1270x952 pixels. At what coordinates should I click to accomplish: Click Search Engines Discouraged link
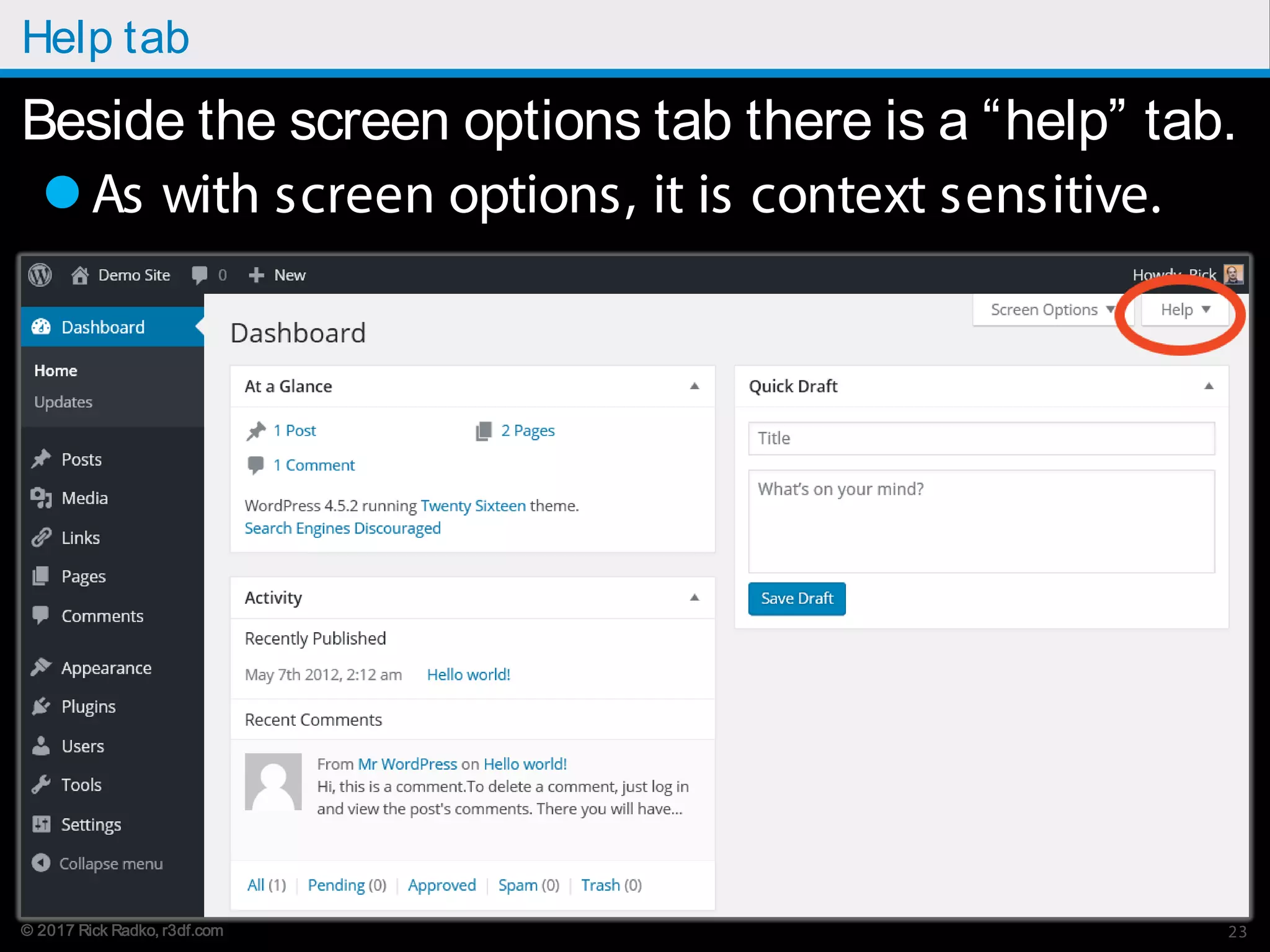click(x=342, y=529)
